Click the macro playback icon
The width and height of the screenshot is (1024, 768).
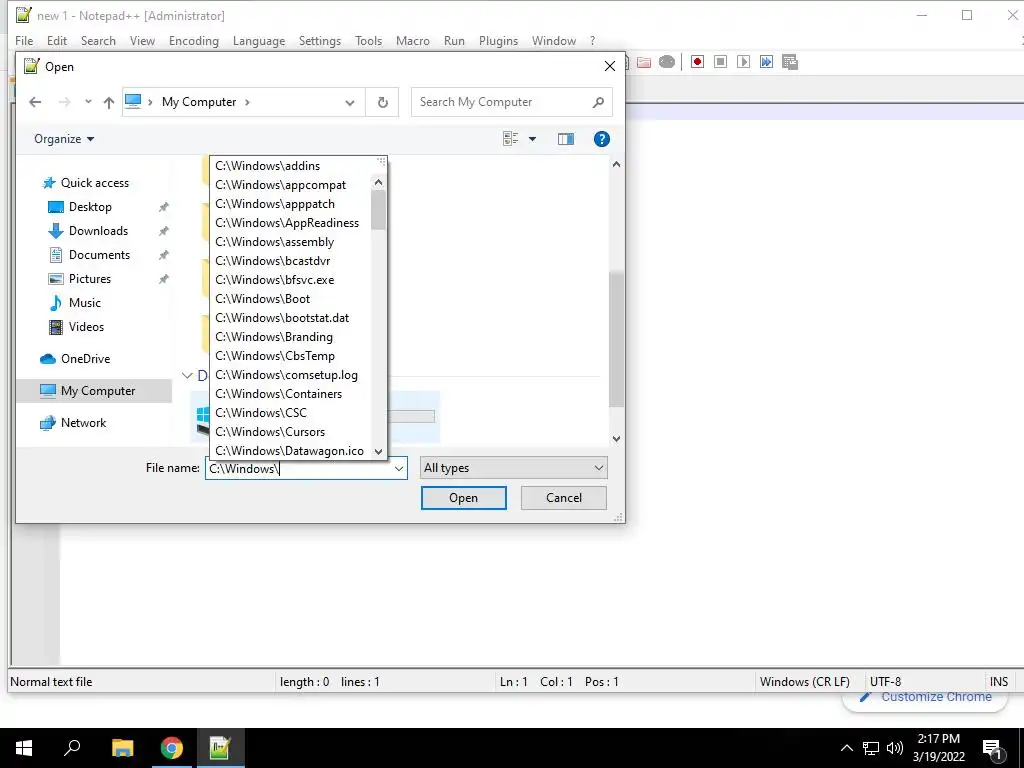743,62
